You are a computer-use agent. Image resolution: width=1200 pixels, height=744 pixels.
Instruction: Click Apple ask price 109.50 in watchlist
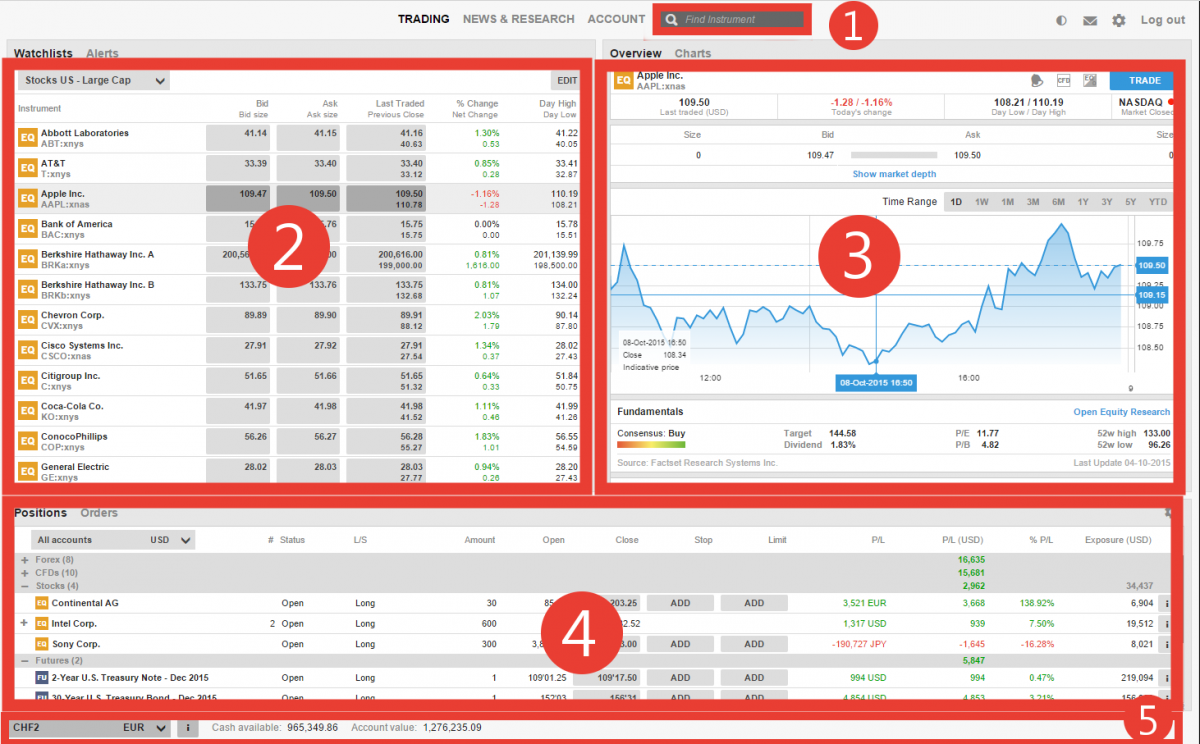[x=308, y=199]
